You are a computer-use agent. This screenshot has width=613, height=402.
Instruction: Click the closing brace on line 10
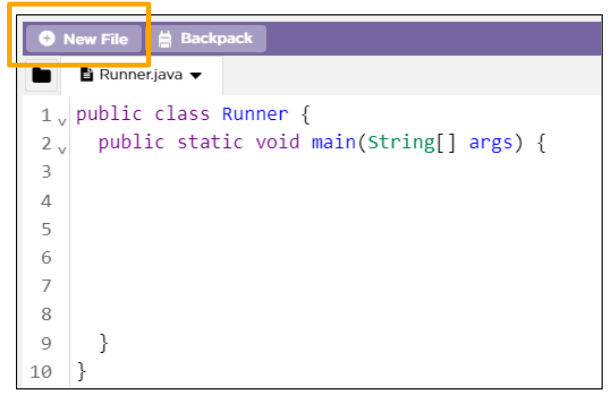pyautogui.click(x=82, y=372)
